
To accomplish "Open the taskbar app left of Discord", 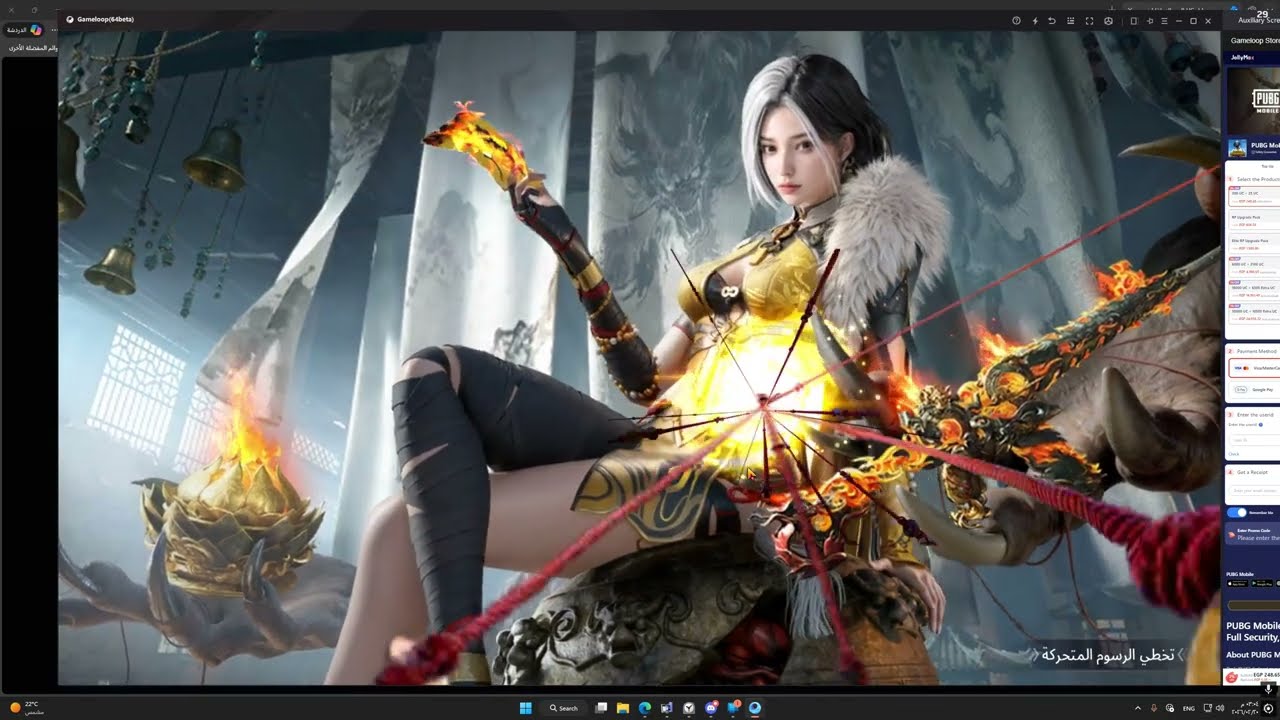I will [689, 708].
